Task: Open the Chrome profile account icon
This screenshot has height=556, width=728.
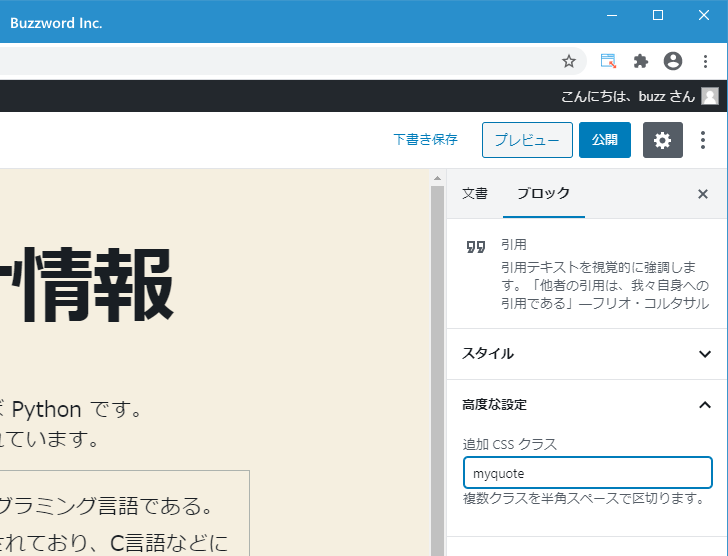Action: (673, 61)
